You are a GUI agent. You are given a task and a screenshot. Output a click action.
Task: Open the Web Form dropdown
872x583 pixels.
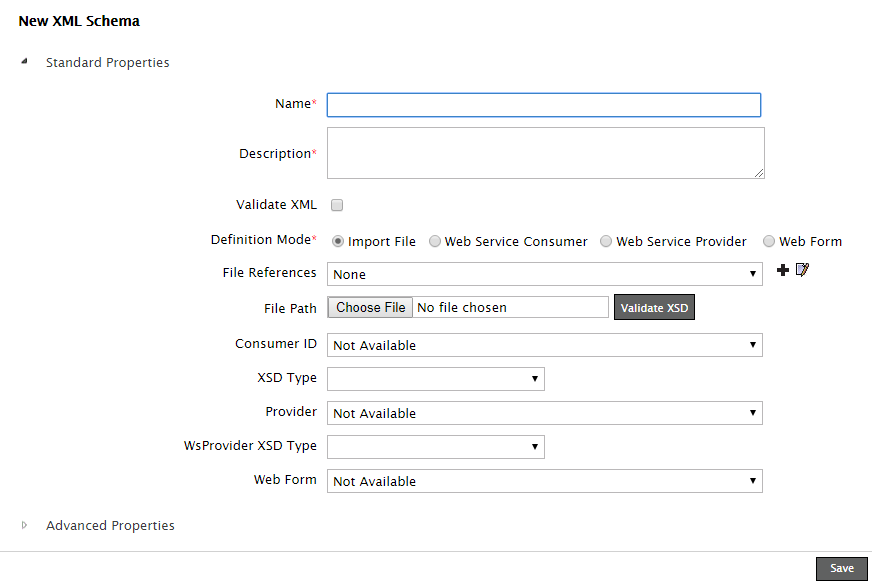pos(544,481)
